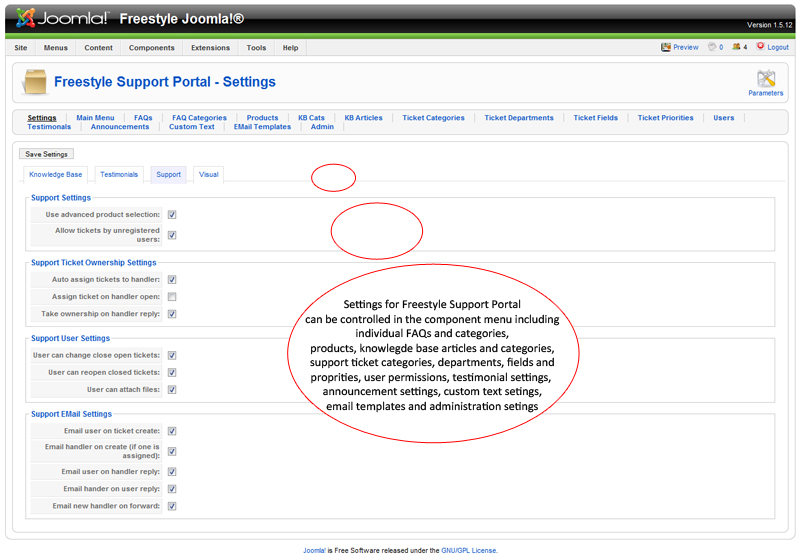This screenshot has height=558, width=800.
Task: Click the Logout icon
Action: point(760,47)
